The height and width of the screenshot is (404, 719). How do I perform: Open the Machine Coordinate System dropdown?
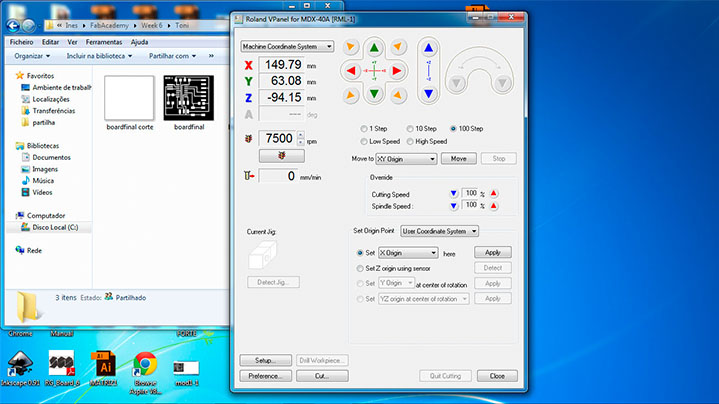pyautogui.click(x=287, y=46)
